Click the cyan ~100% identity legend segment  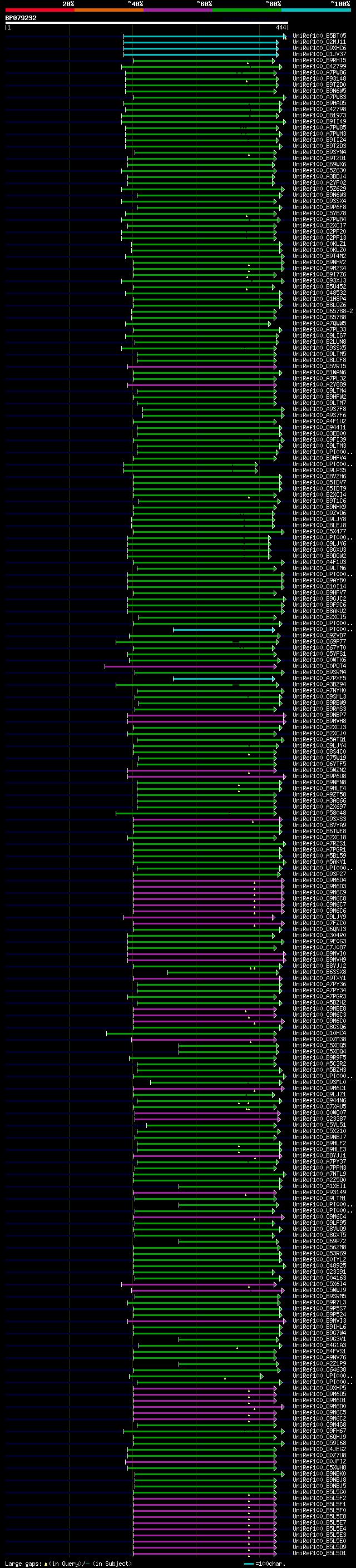[x=316, y=10]
